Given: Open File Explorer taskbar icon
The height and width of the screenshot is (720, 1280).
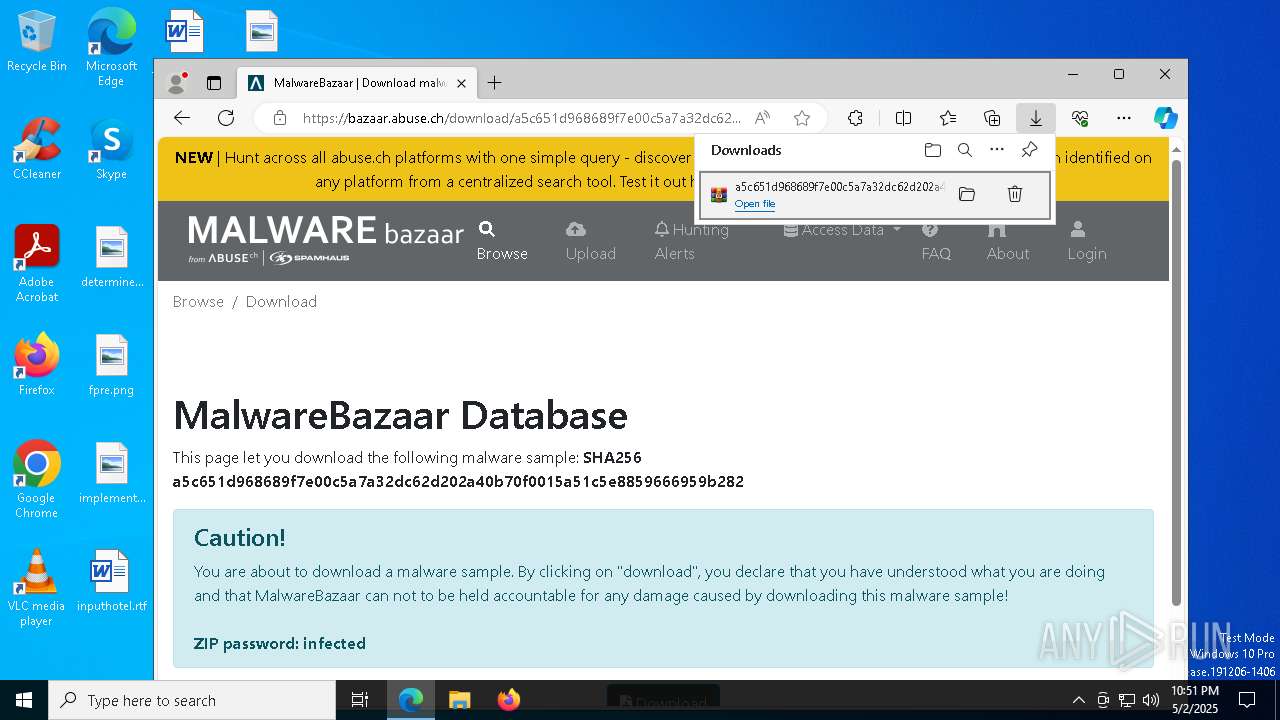Looking at the screenshot, I should tap(459, 700).
